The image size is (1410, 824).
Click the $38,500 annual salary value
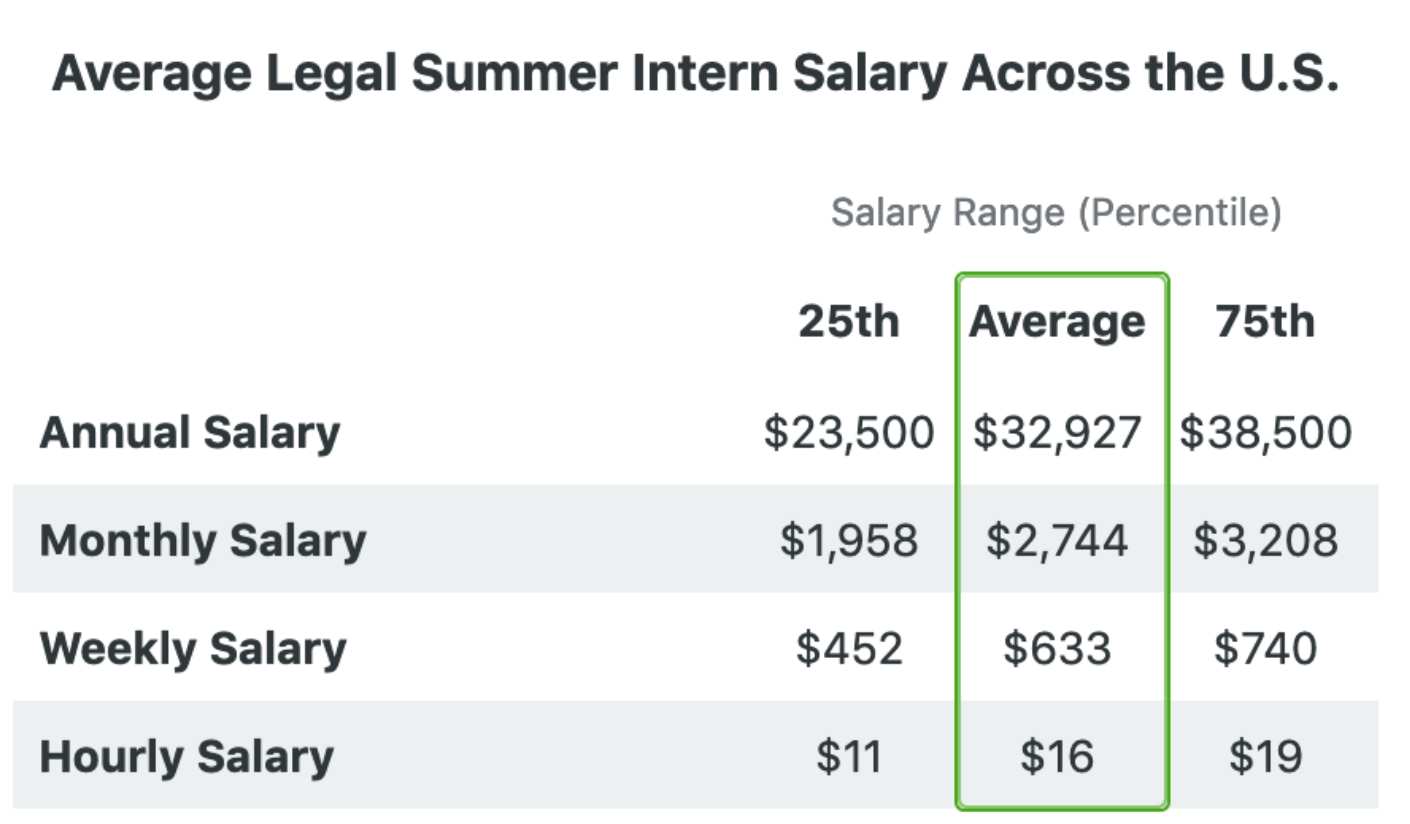click(x=1266, y=433)
